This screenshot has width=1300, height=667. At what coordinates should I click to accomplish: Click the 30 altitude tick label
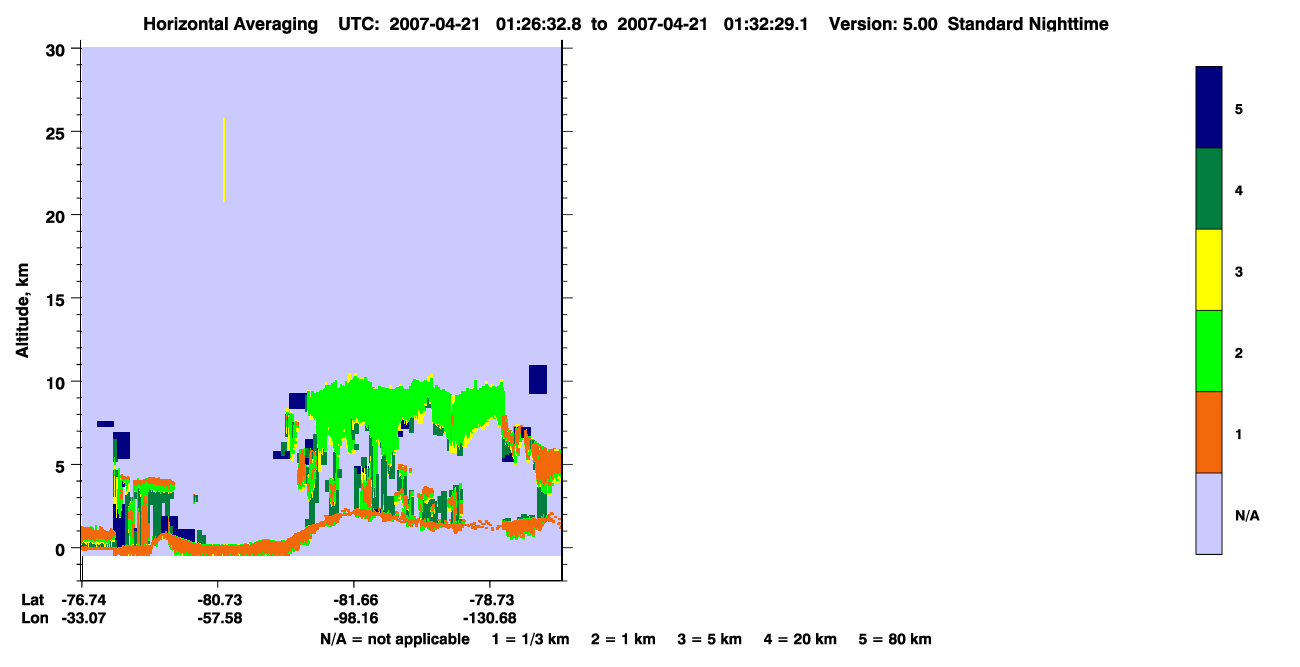point(57,49)
